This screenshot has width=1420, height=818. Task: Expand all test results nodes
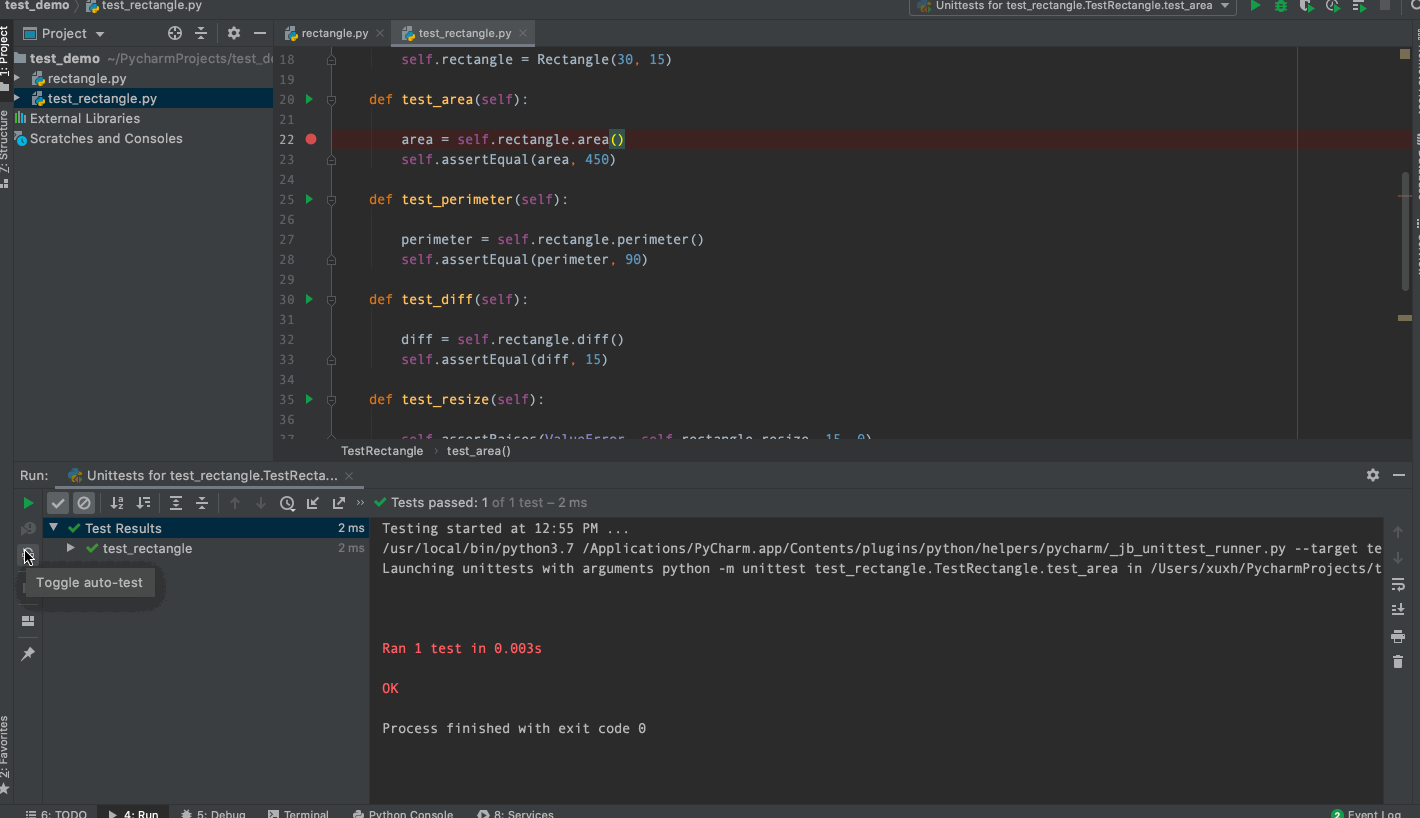coord(176,503)
